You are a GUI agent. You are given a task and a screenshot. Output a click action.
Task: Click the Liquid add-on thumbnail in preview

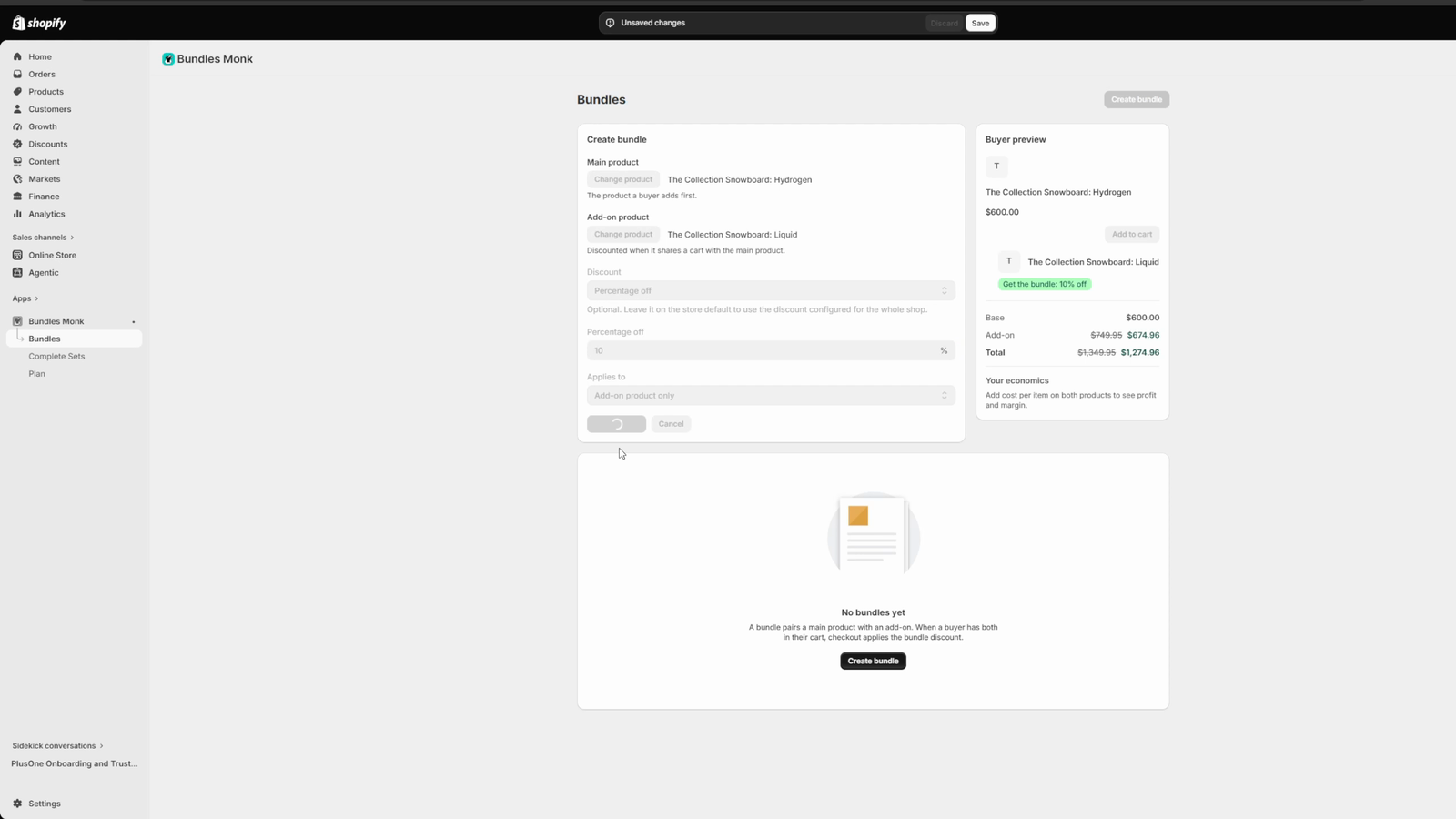coord(1009,261)
